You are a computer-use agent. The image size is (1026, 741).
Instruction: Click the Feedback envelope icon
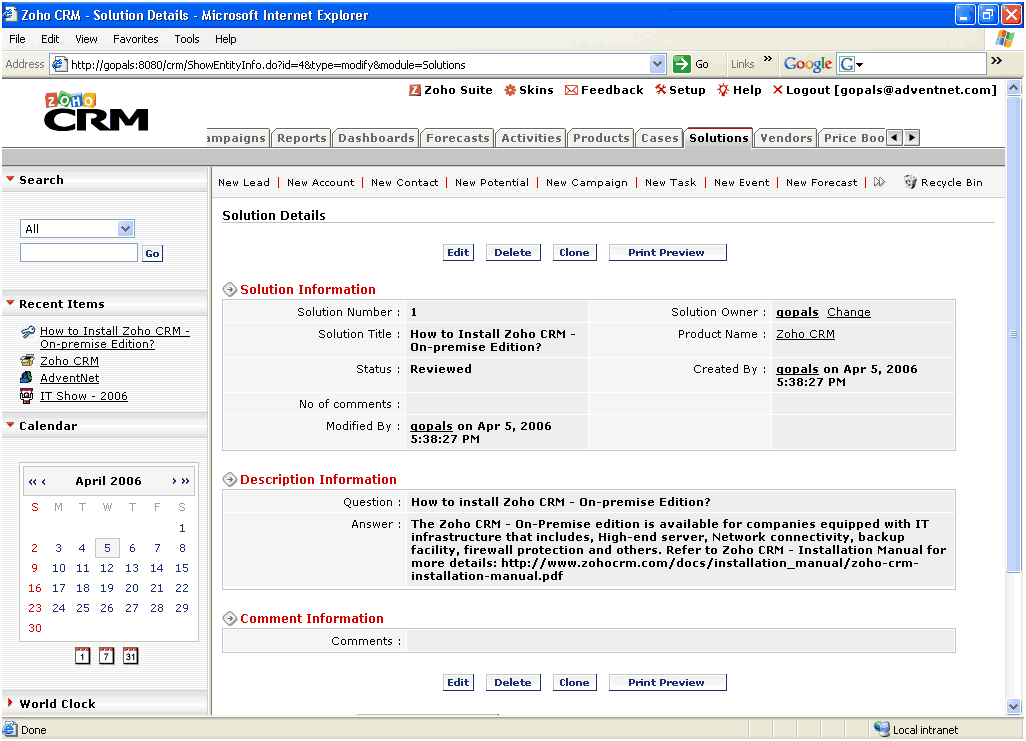pos(571,90)
